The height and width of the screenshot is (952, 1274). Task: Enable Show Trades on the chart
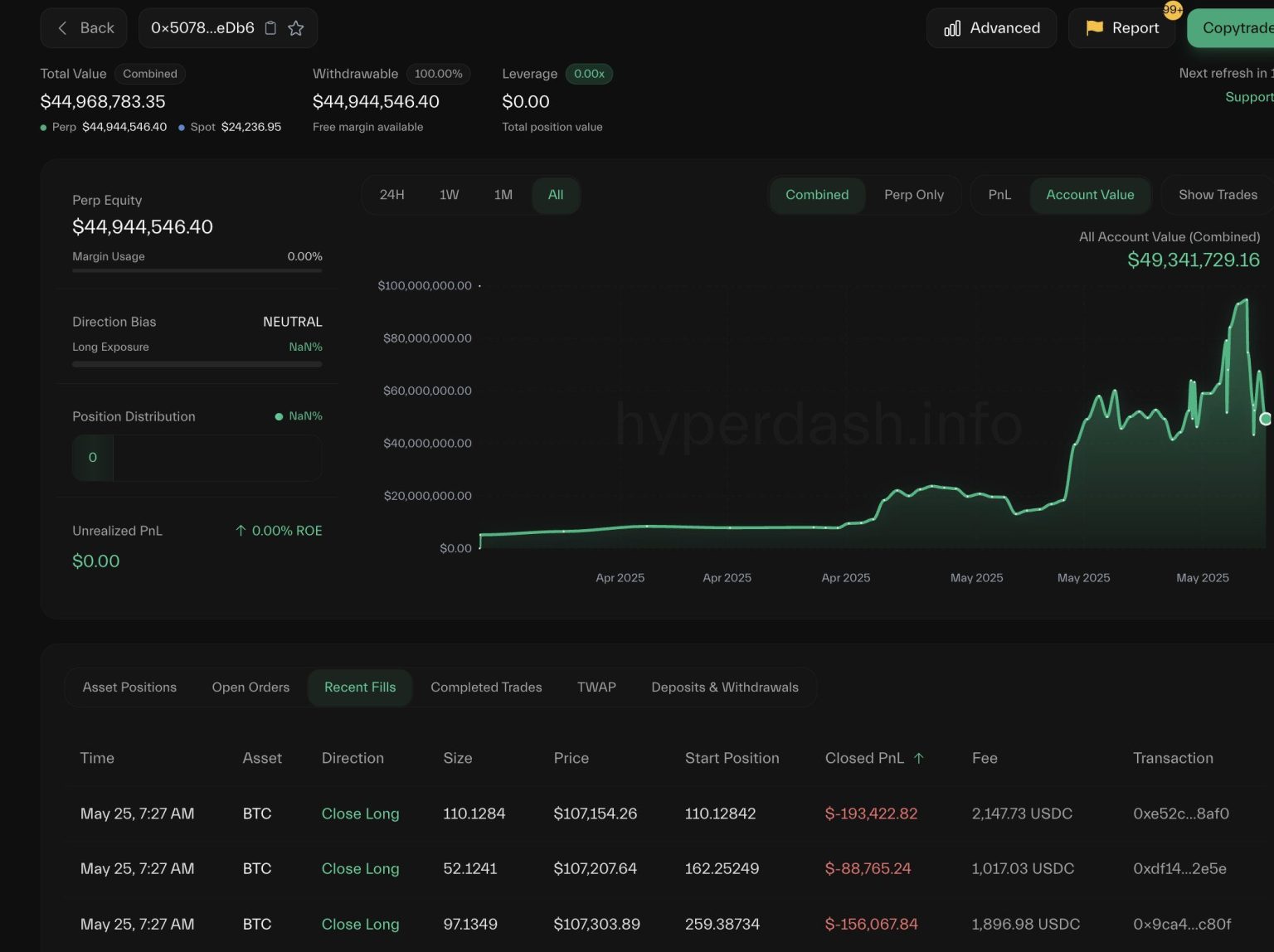1218,195
